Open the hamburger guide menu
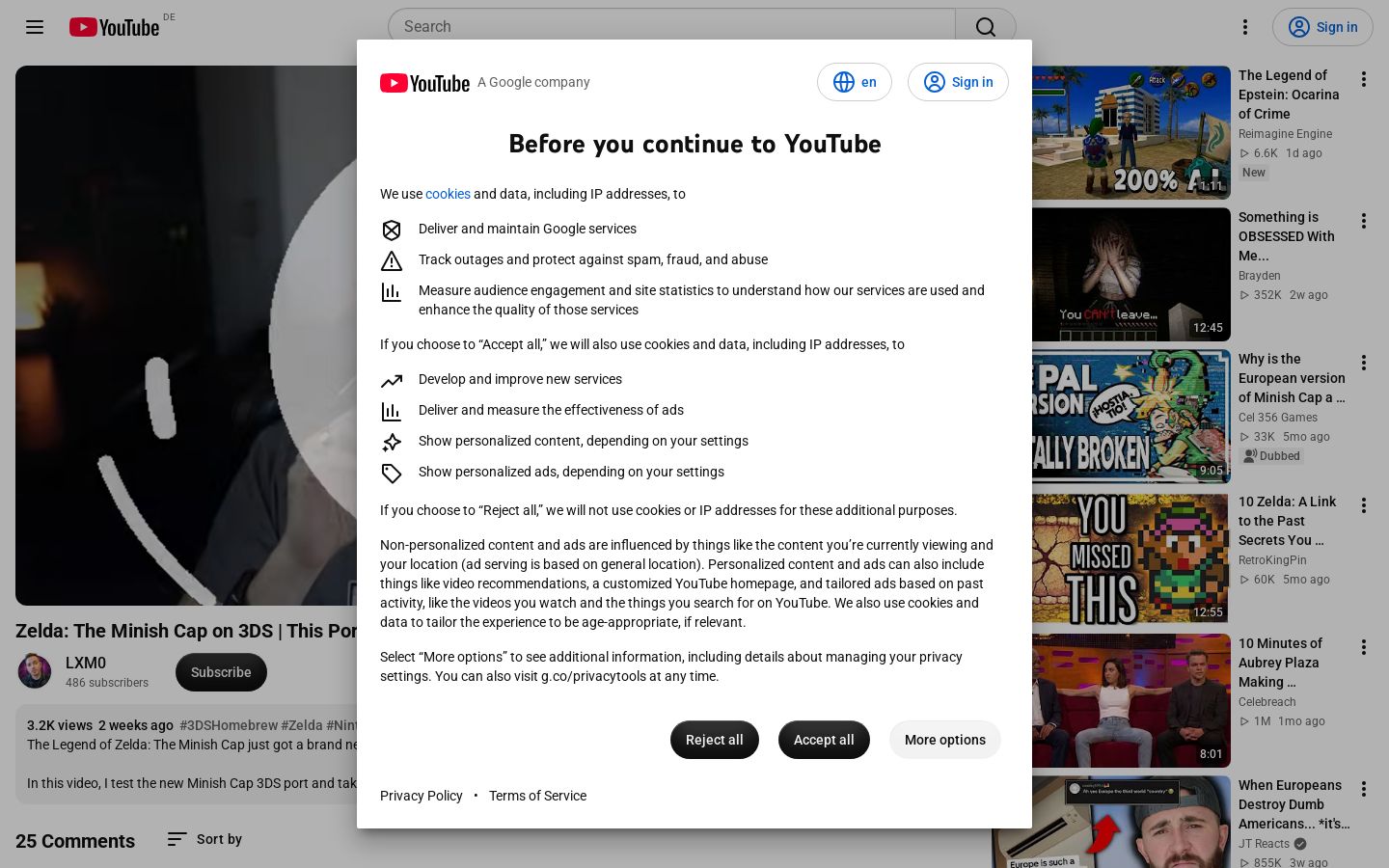Viewport: 1389px width, 868px height. [x=35, y=27]
